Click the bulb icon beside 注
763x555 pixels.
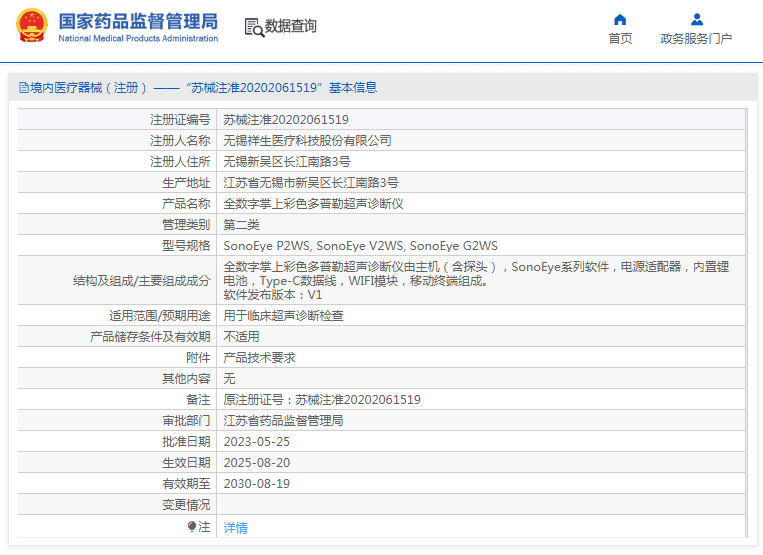click(192, 526)
